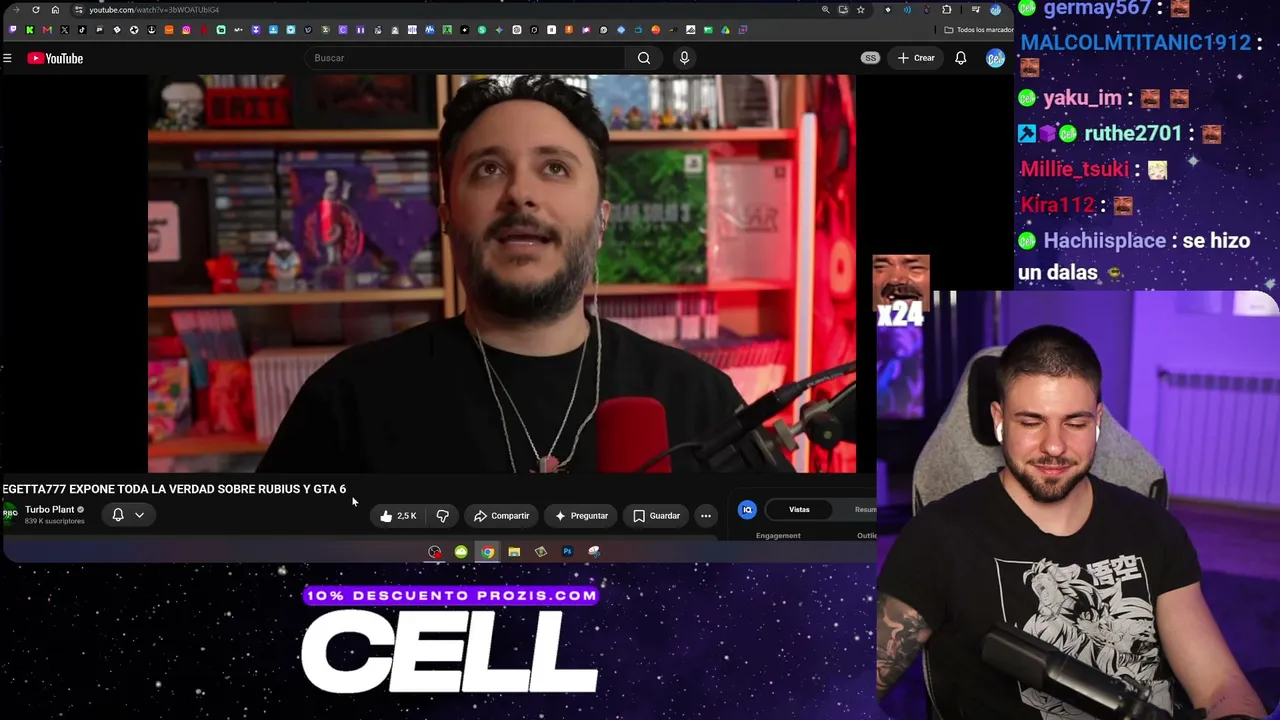Open the Gmail bookmark

pos(47,30)
